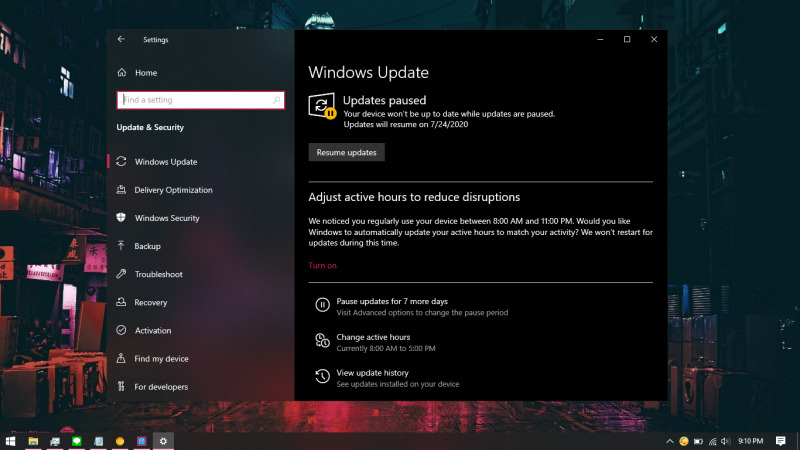Image resolution: width=800 pixels, height=450 pixels.
Task: Open Change active hours option
Action: point(373,337)
